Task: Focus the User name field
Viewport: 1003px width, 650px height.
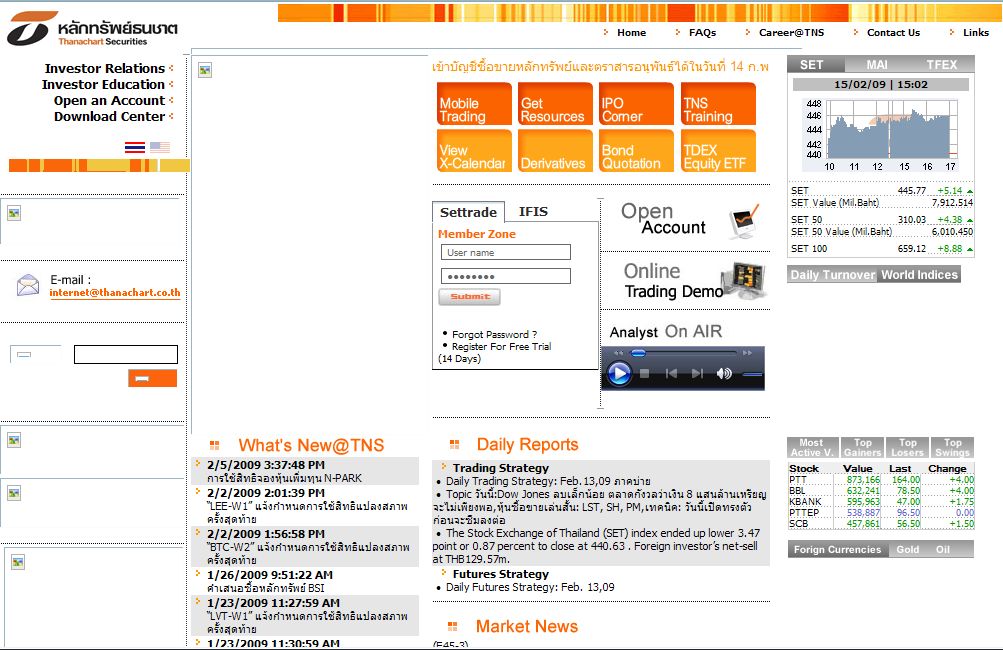Action: 505,252
